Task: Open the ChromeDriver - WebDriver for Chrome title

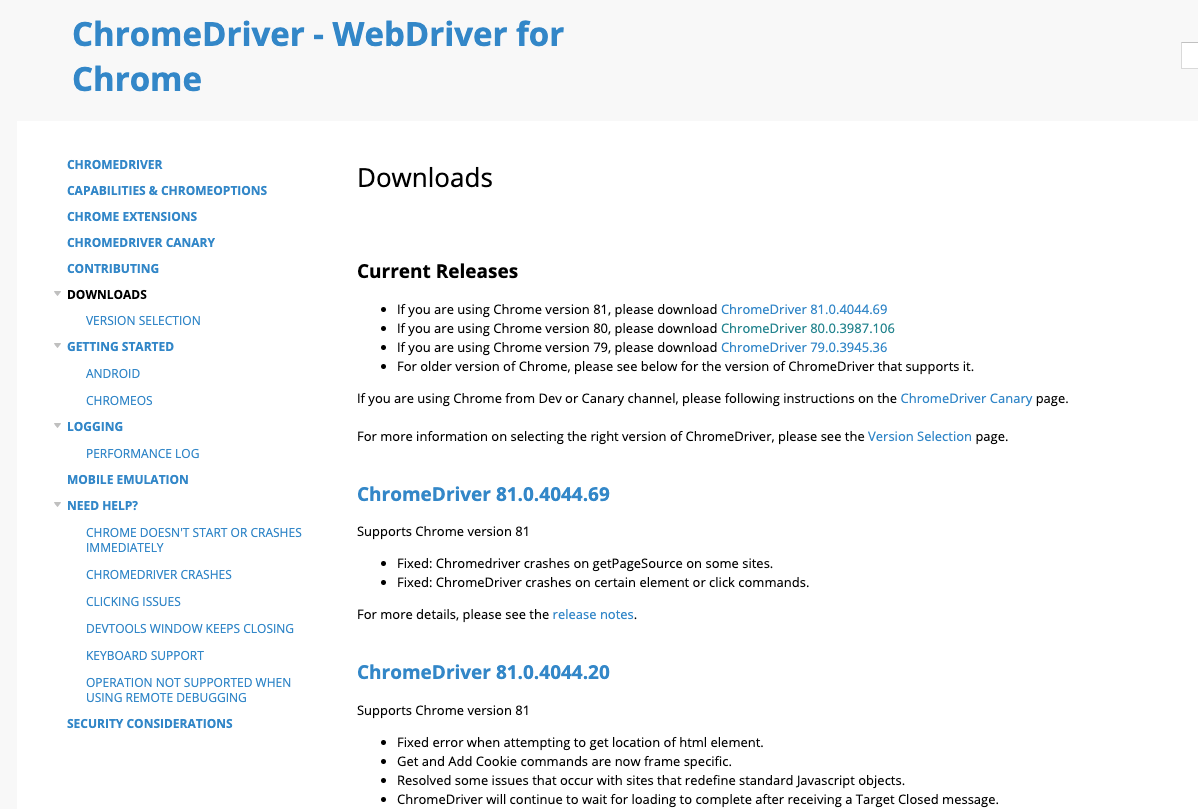Action: (318, 57)
